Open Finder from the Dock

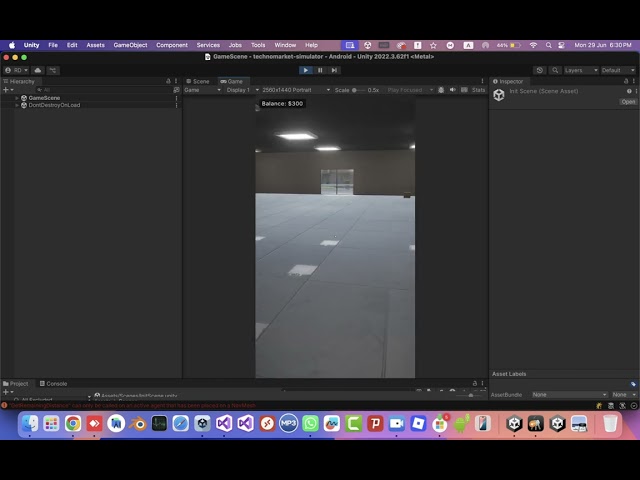(30, 424)
